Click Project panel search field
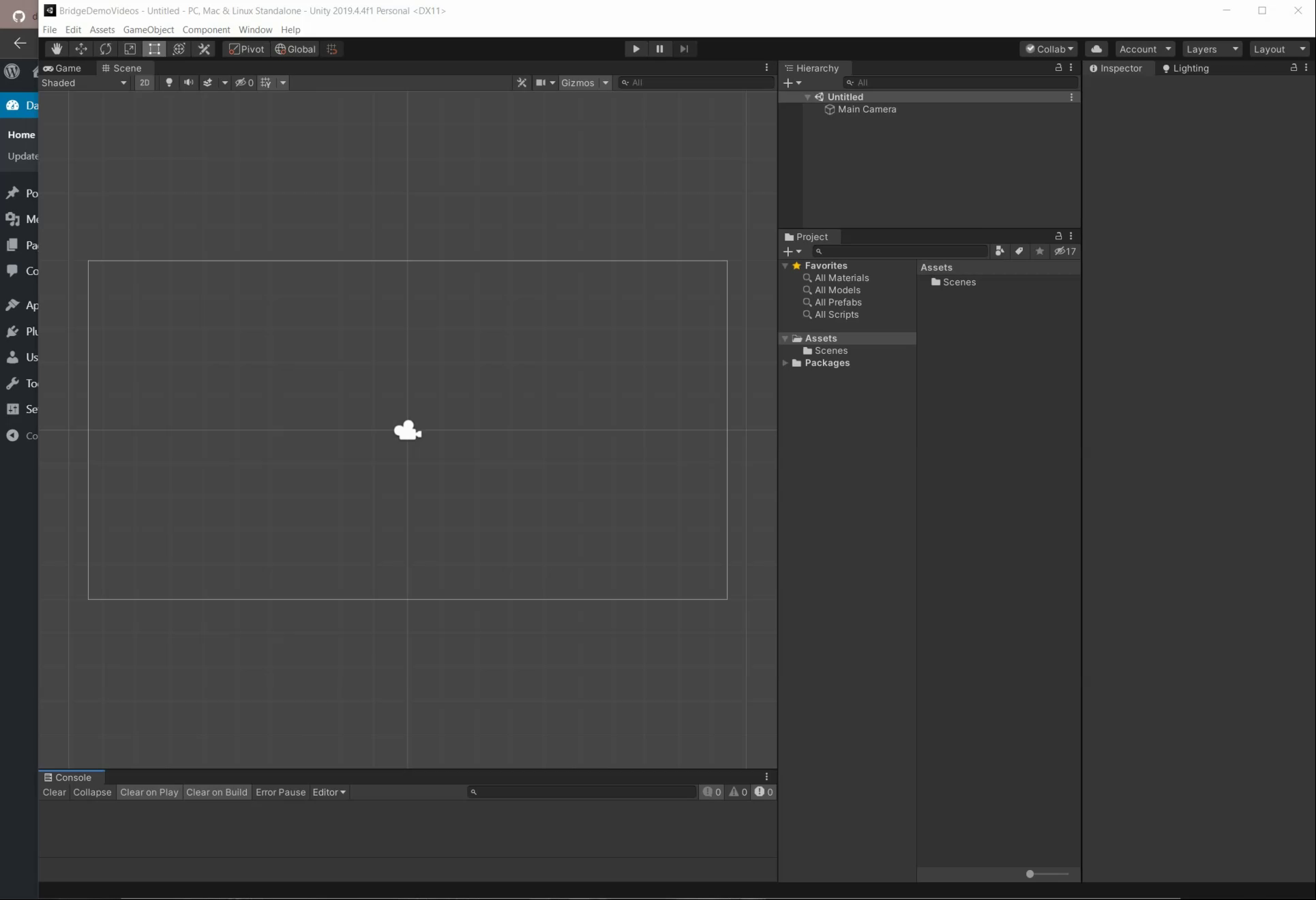This screenshot has height=900, width=1316. point(900,252)
